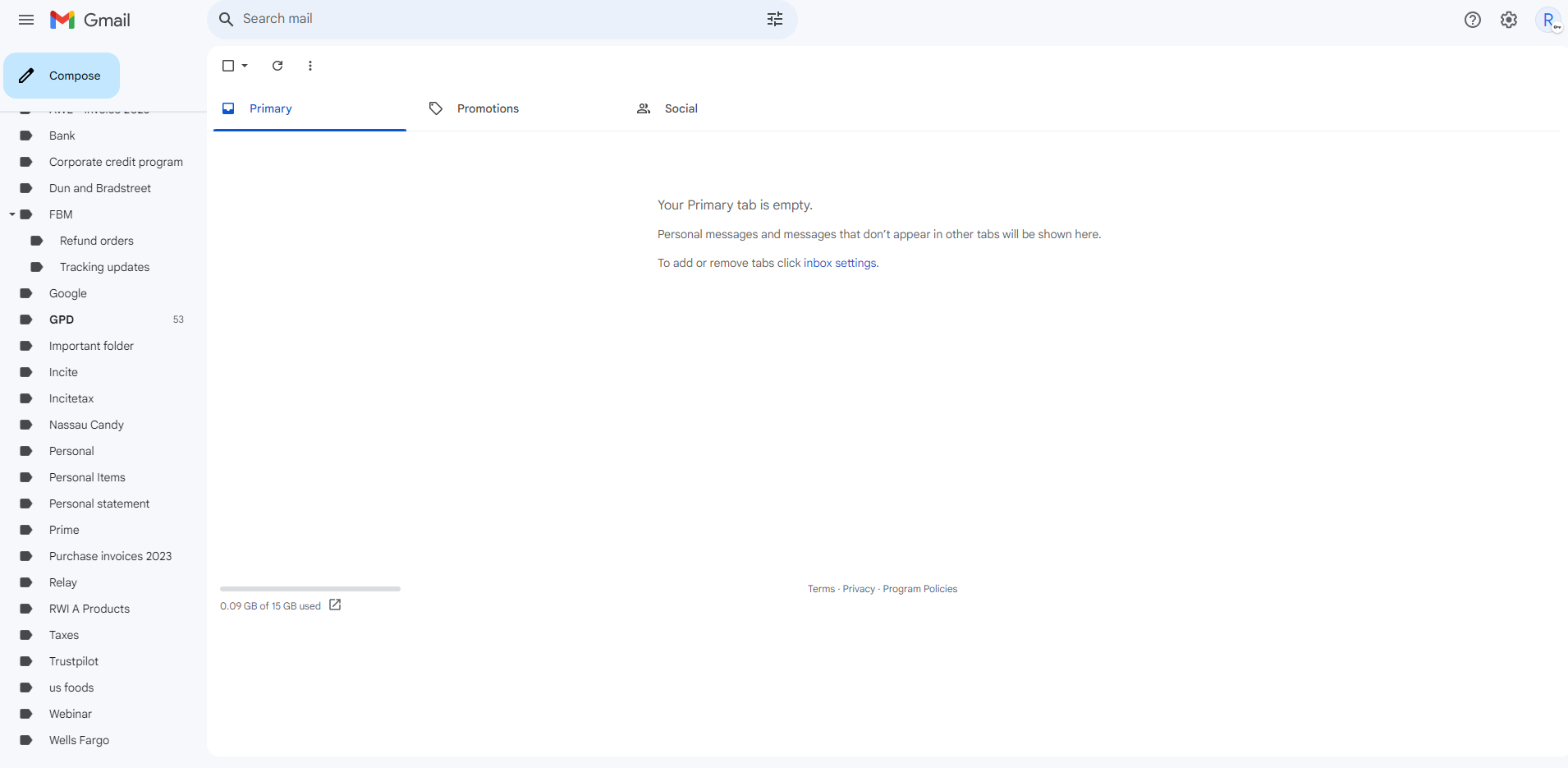
Task: Open the Google account avatar
Action: (1548, 20)
